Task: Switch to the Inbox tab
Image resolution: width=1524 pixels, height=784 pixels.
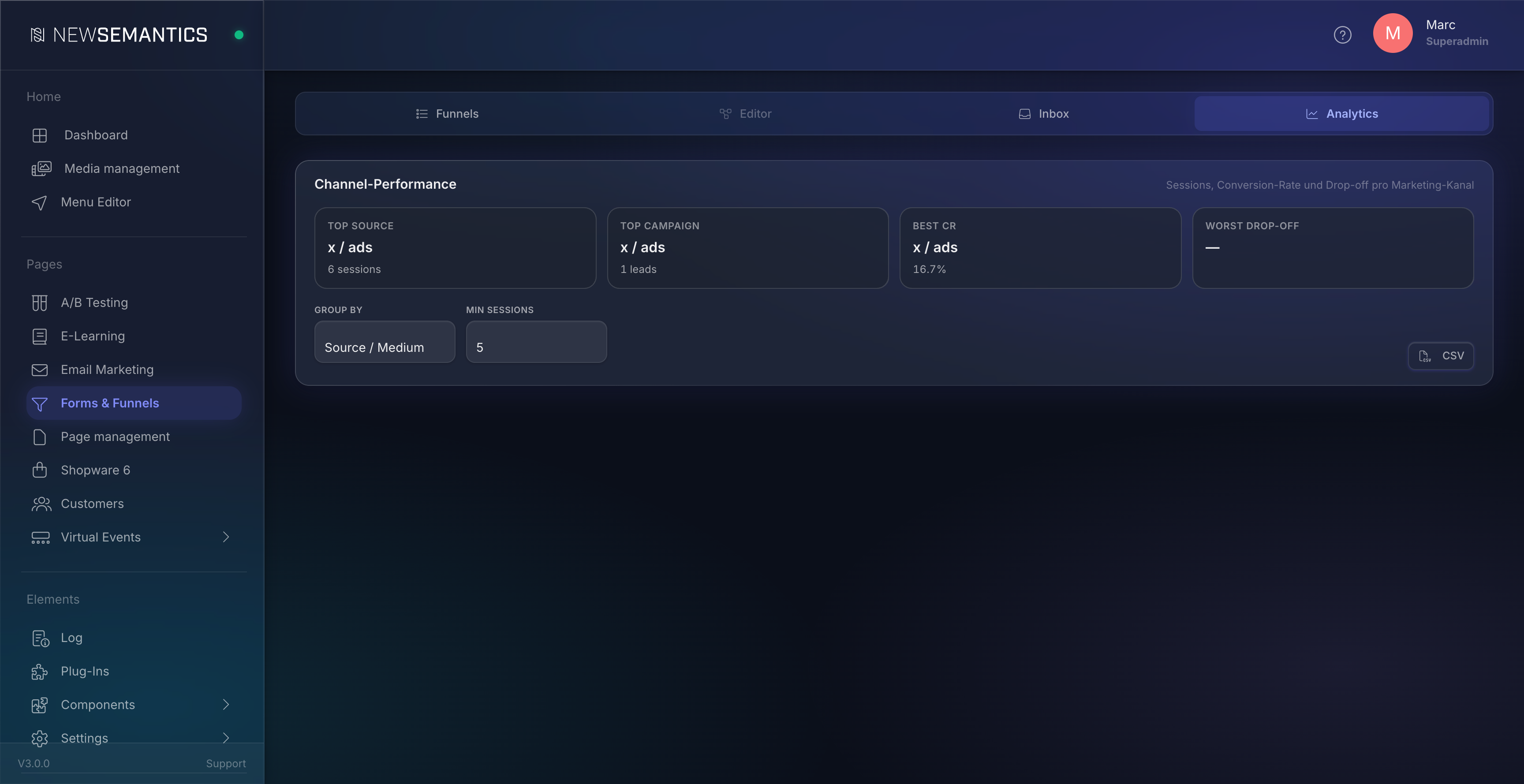Action: coord(1044,114)
